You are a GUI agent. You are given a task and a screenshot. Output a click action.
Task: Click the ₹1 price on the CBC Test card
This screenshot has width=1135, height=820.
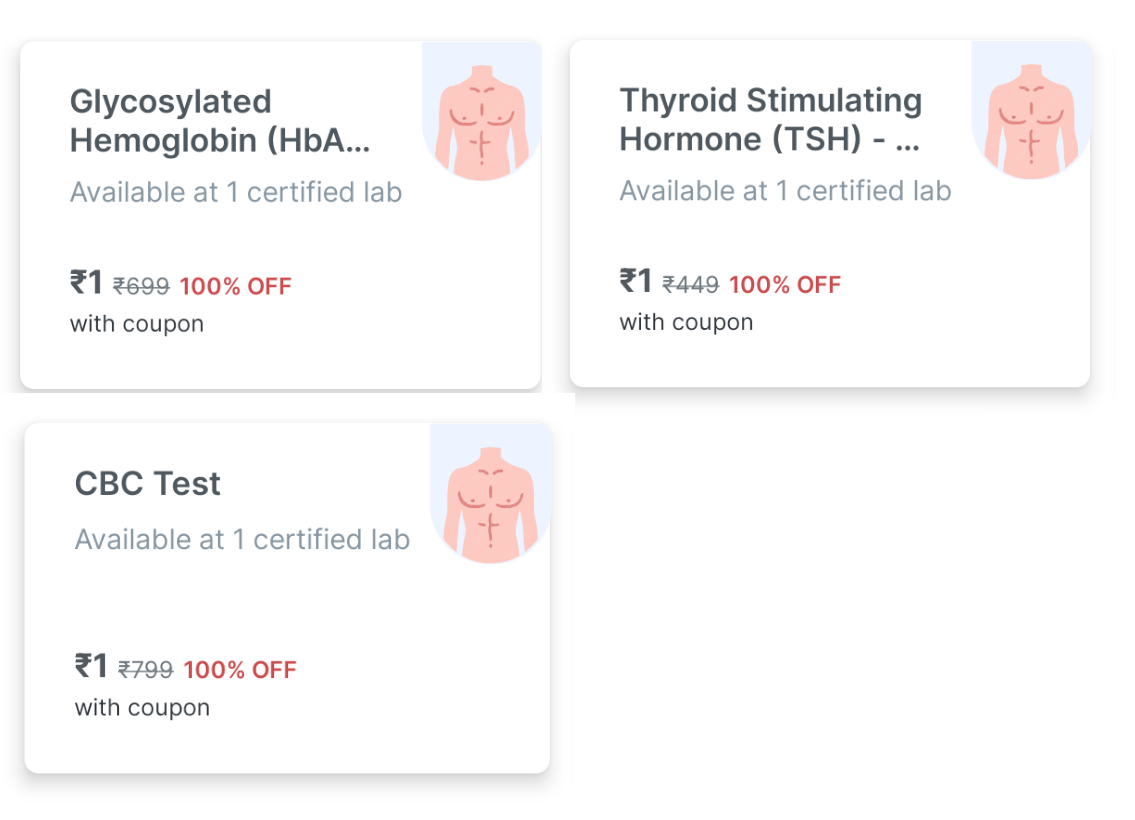91,666
